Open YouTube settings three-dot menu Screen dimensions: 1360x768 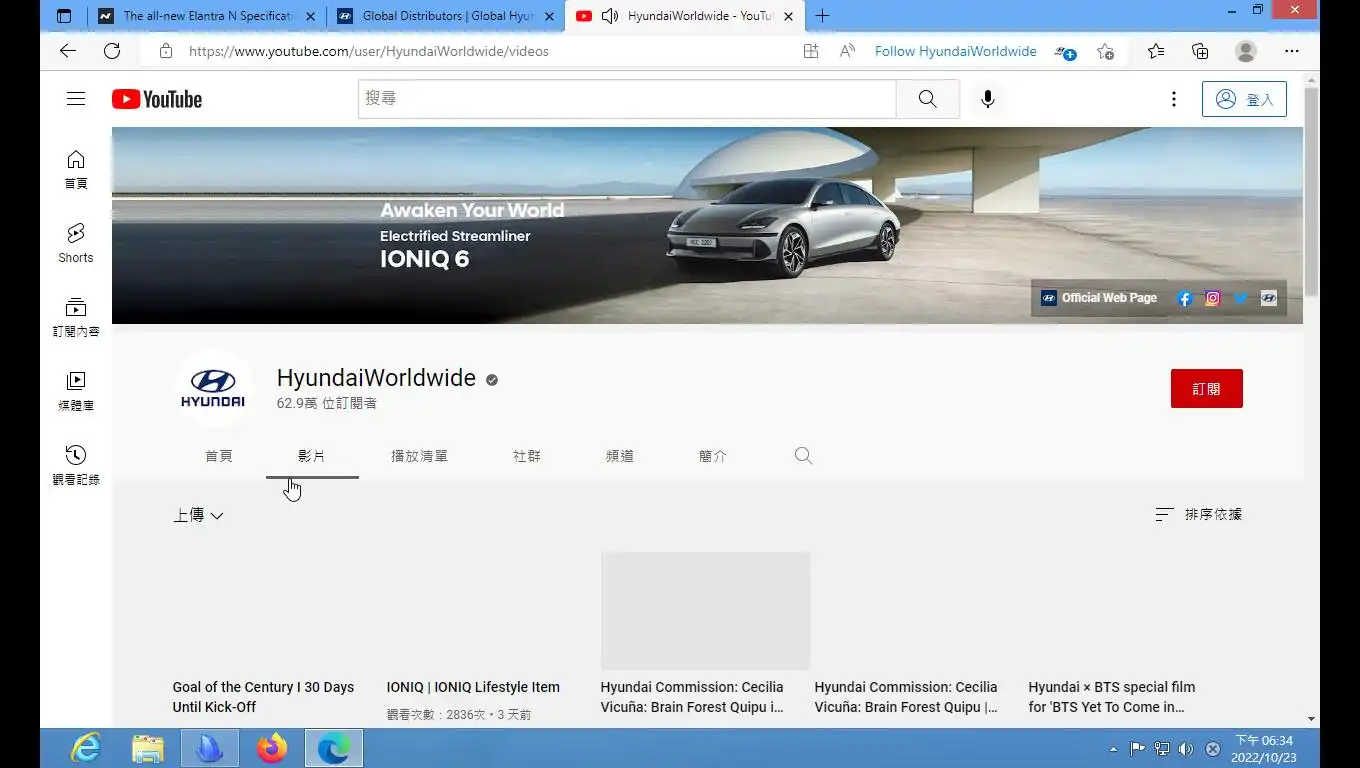1174,99
